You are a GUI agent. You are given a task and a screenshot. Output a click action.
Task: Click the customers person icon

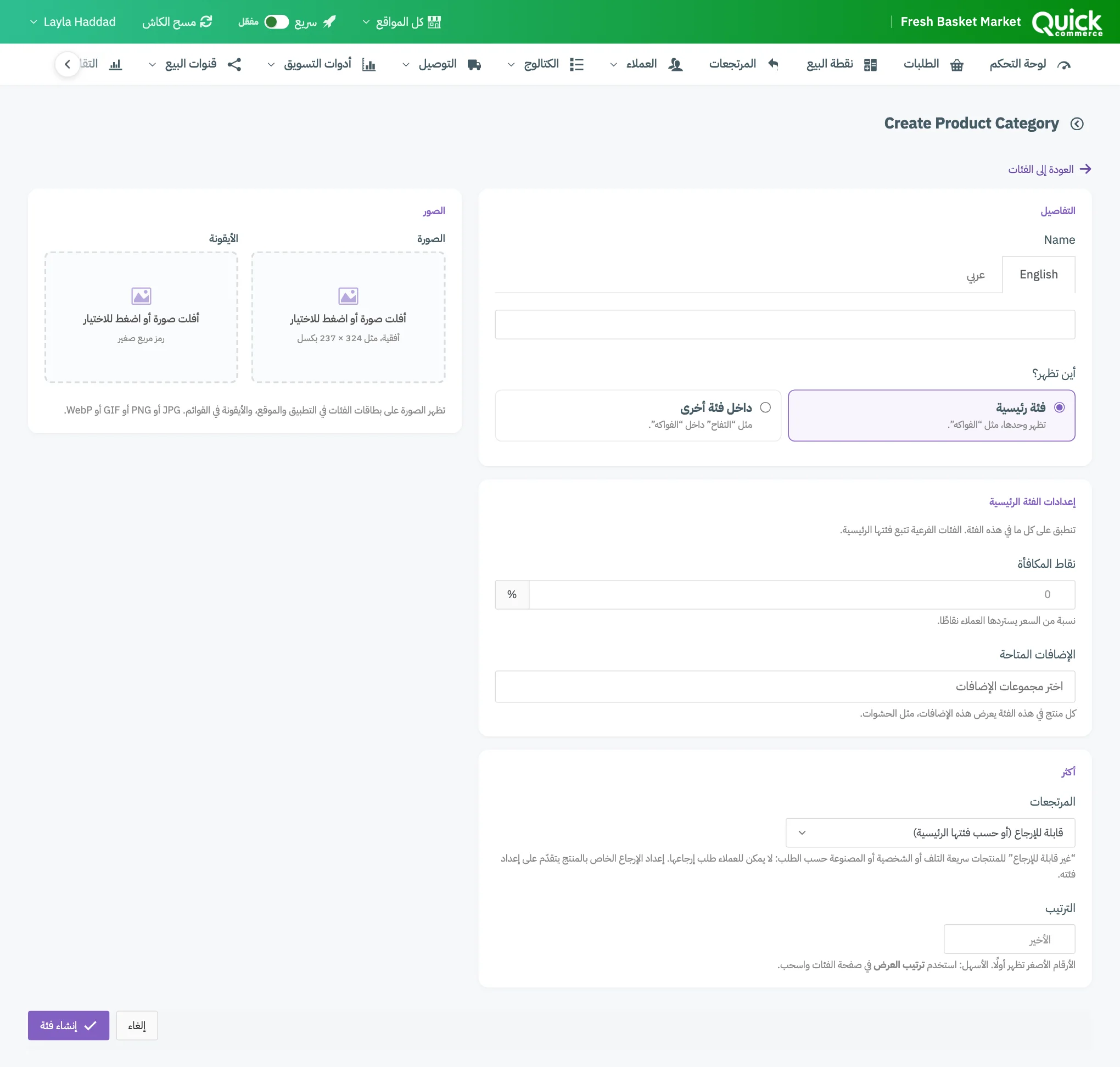click(x=675, y=65)
